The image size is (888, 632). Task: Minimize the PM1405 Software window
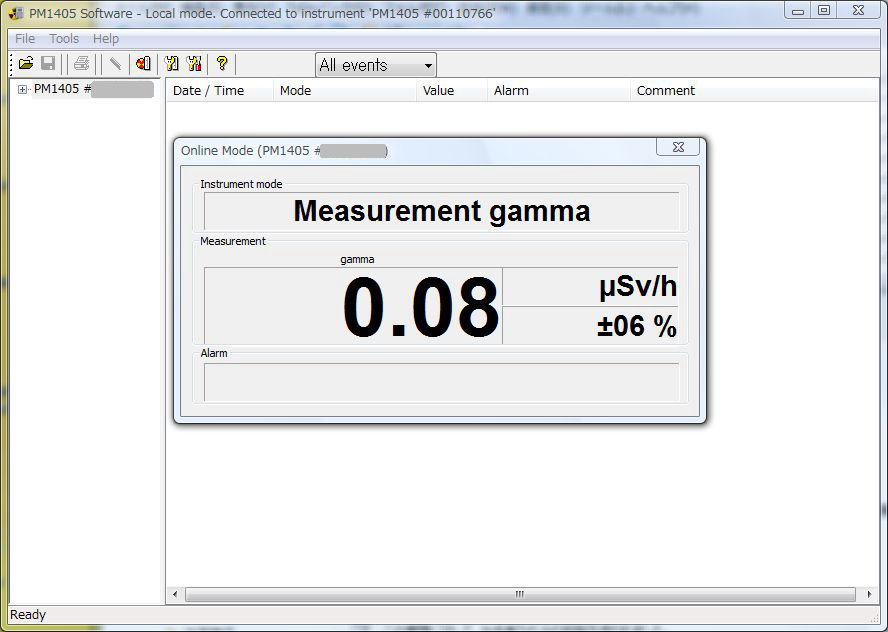(x=798, y=10)
